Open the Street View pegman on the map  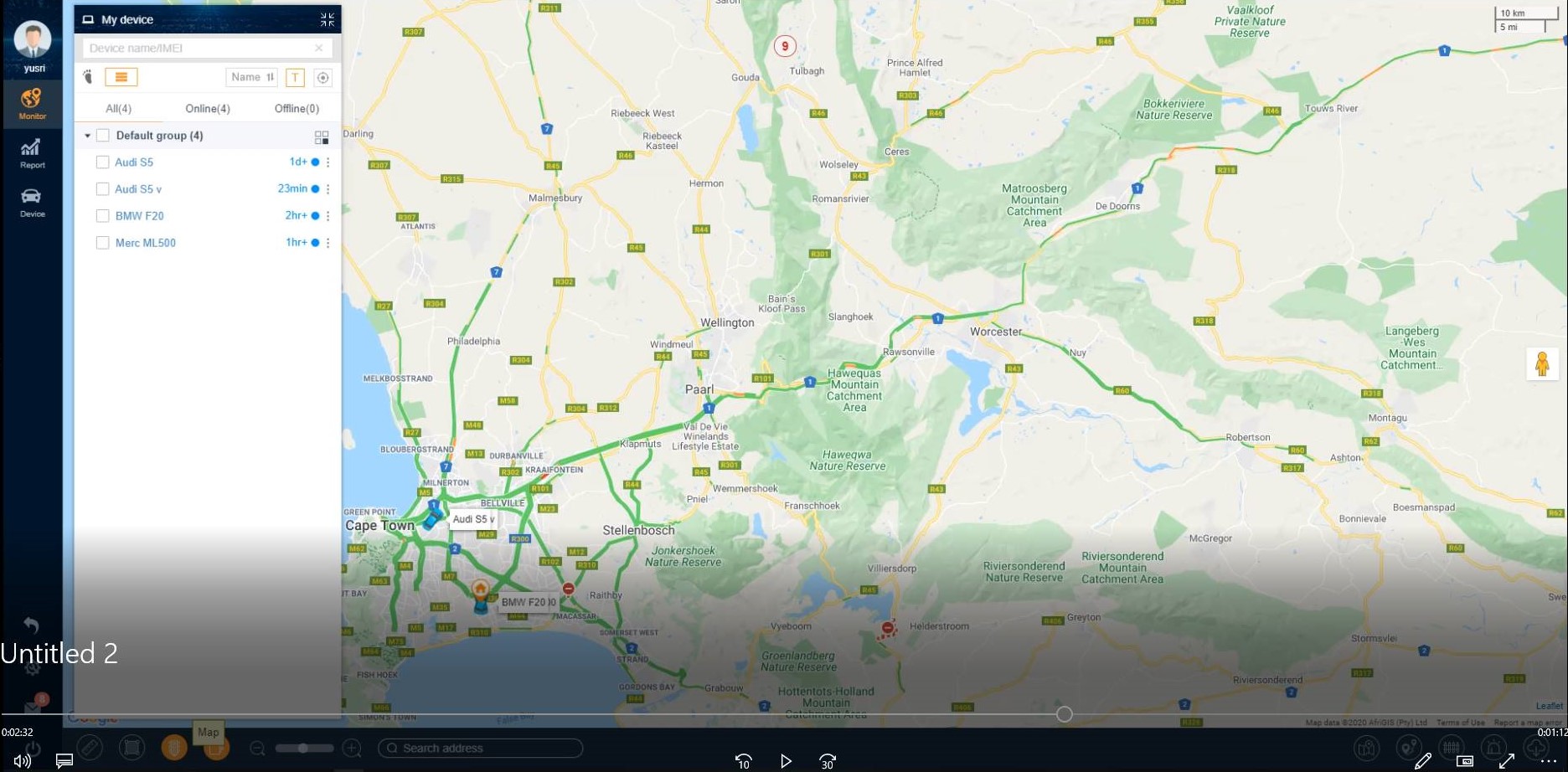[x=1542, y=363]
